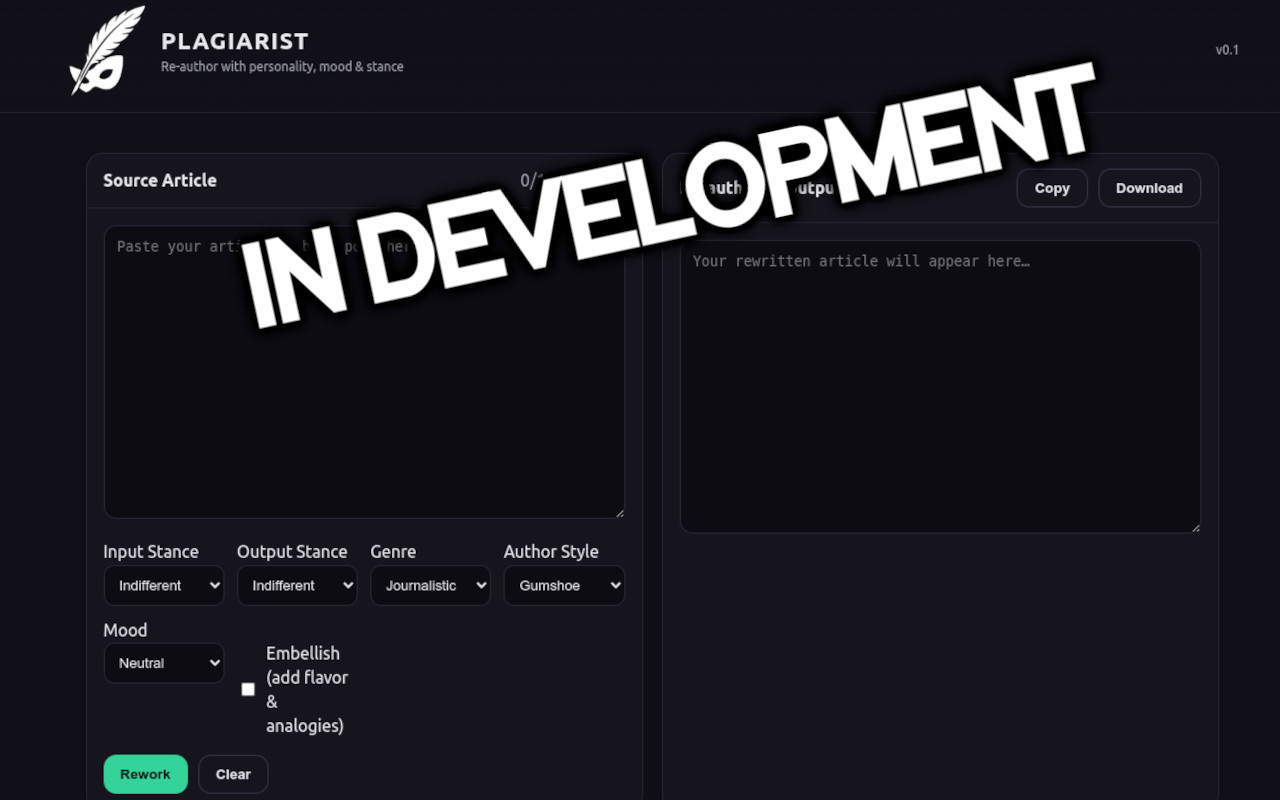Open the Author Style dropdown showing Gumshoe
The image size is (1280, 800).
click(564, 586)
